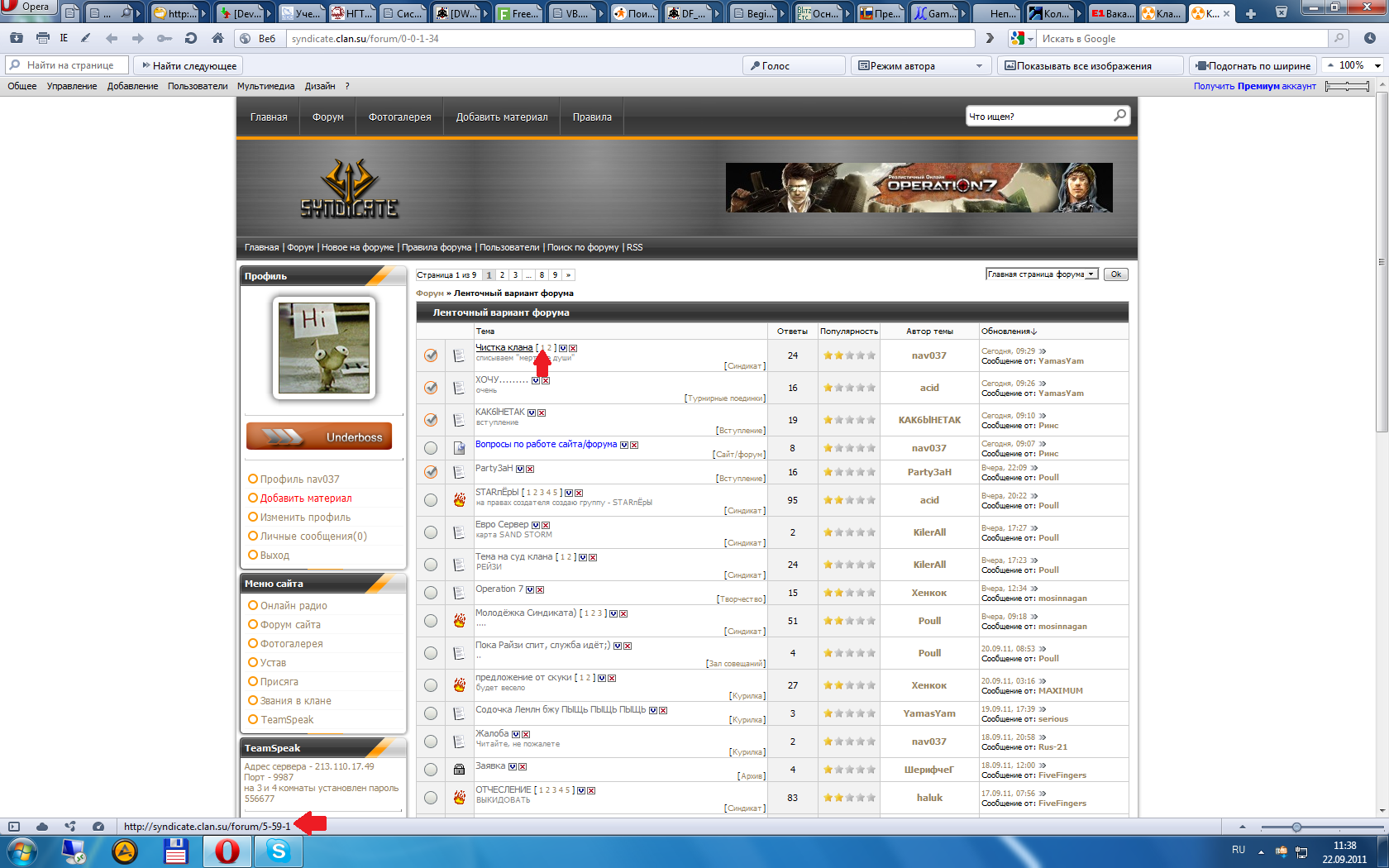Click the document icon in the Operation 7 row
This screenshot has width=1389, height=868.
click(459, 592)
